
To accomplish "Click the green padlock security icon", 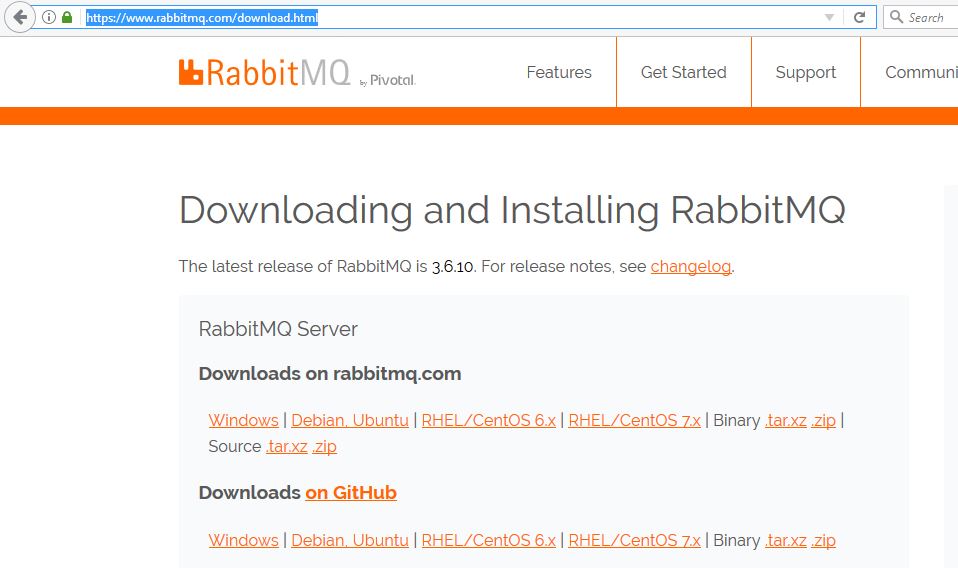I will [67, 17].
